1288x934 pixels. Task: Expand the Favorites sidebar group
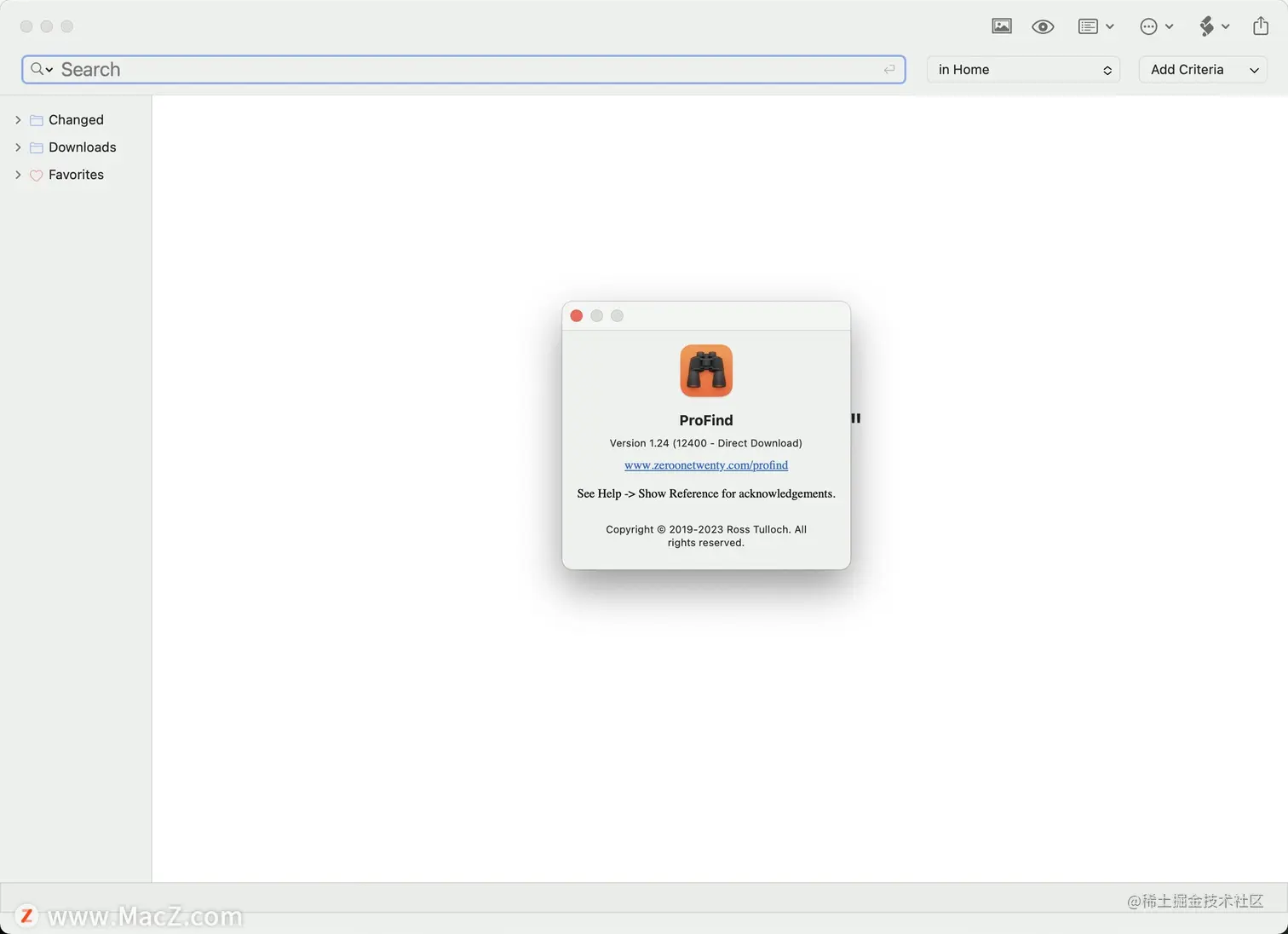click(18, 175)
